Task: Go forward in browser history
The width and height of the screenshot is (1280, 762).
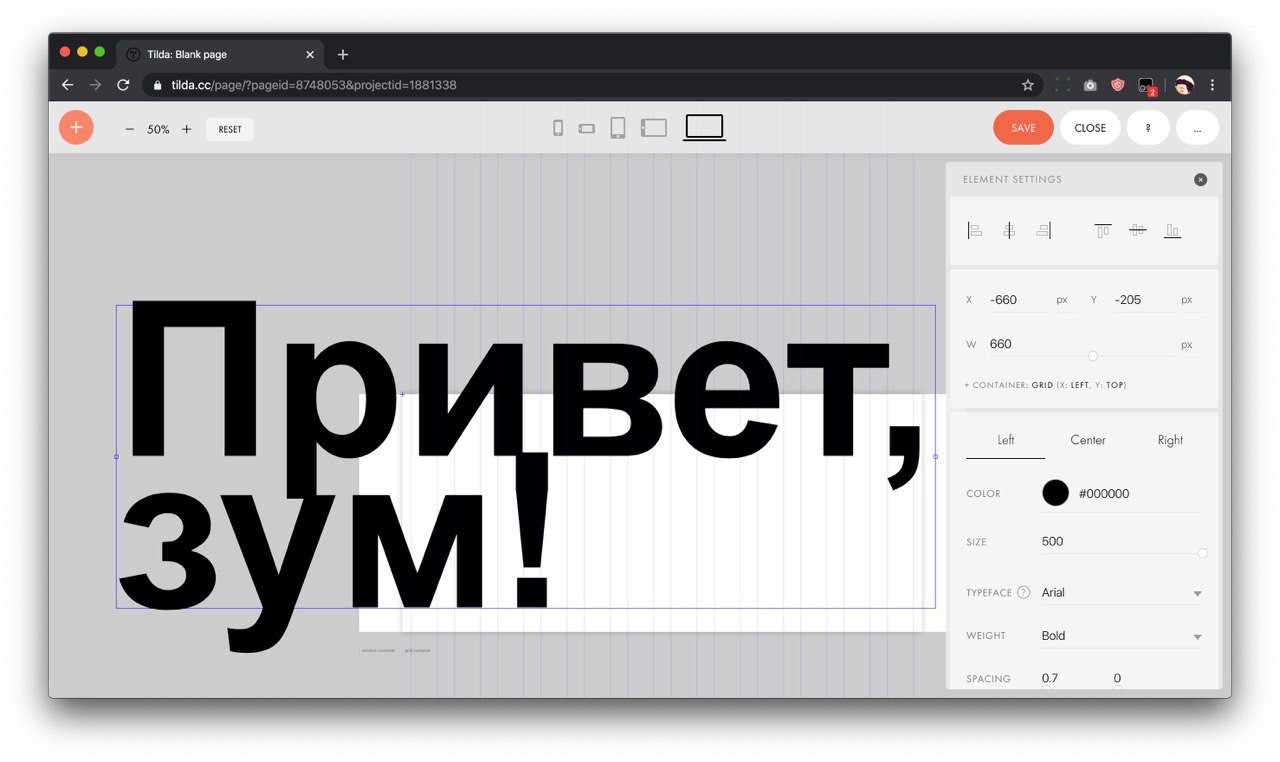Action: click(95, 85)
